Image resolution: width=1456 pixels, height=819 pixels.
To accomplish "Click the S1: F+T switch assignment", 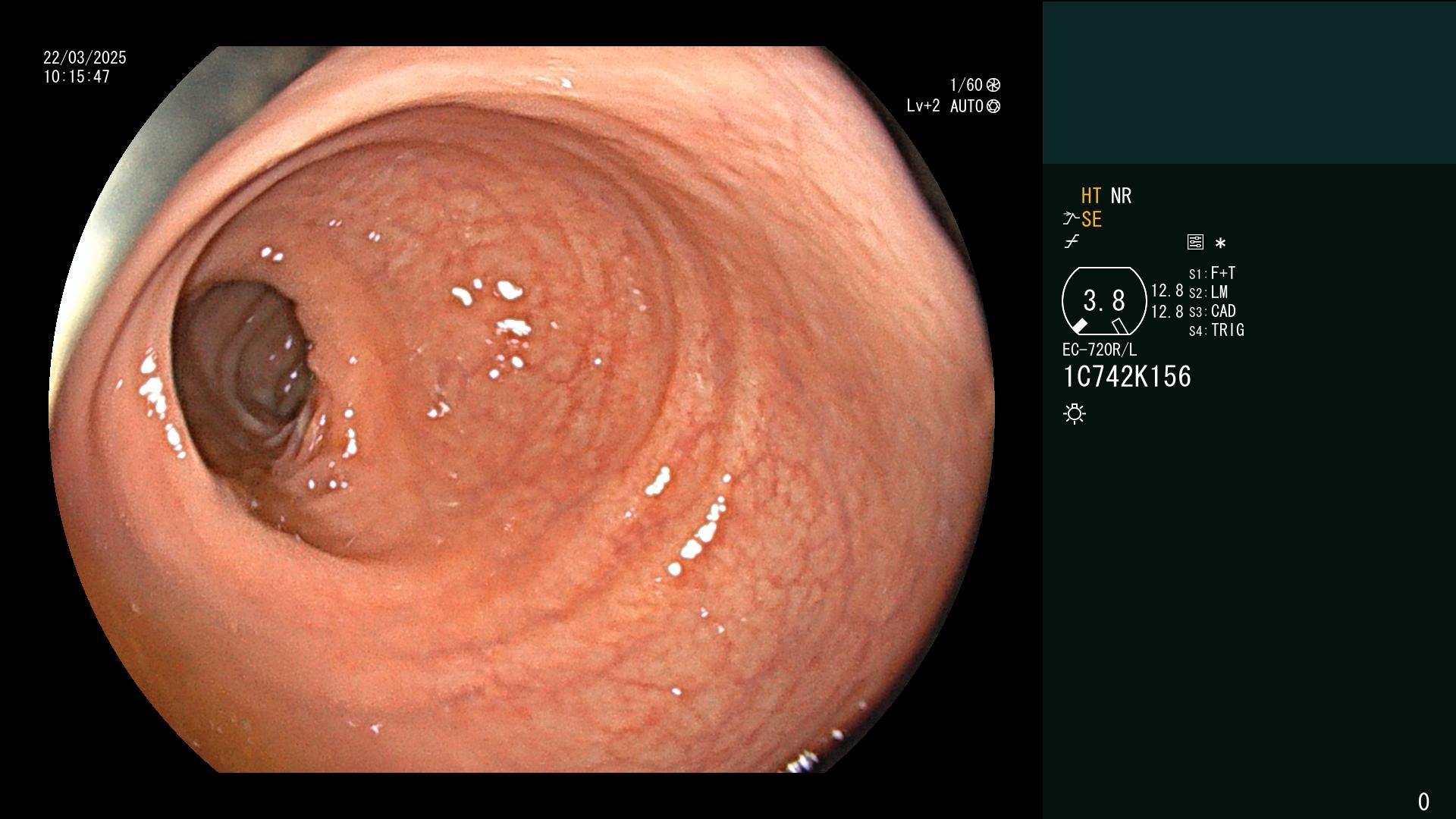I will pos(1212,274).
